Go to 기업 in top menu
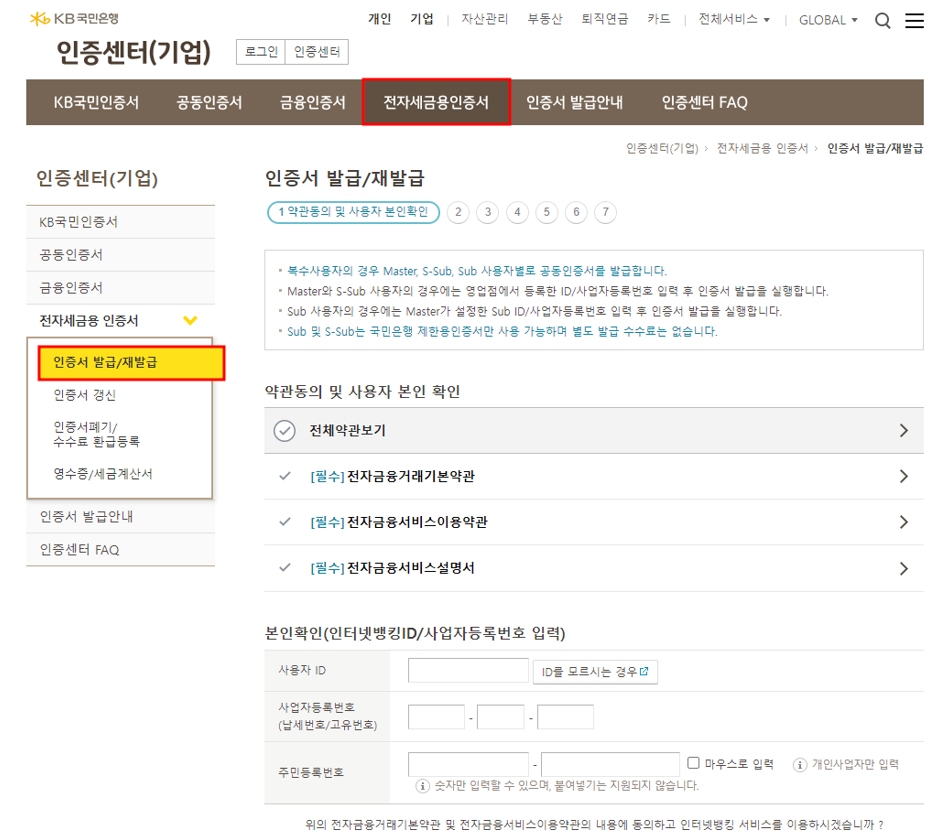951x834 pixels. coord(422,19)
